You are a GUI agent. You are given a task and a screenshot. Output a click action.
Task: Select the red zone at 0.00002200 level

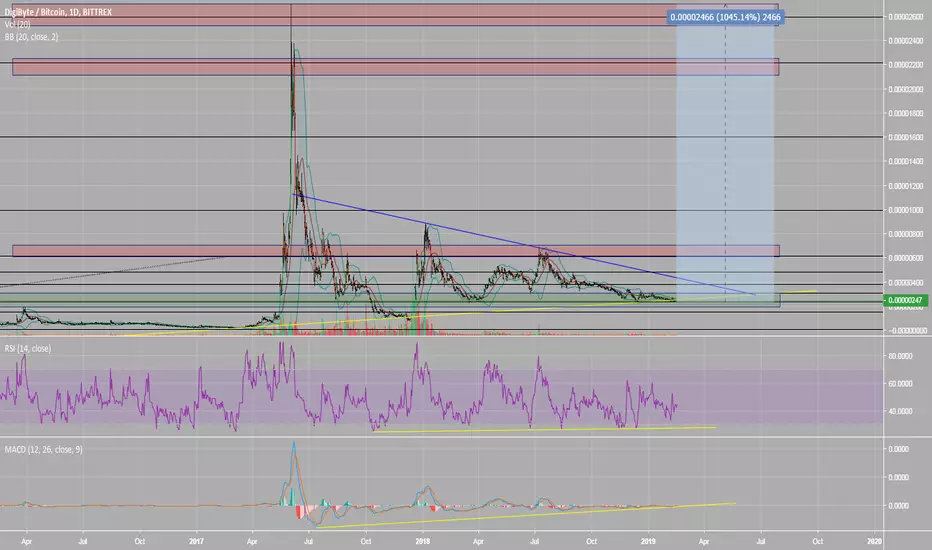[x=395, y=67]
